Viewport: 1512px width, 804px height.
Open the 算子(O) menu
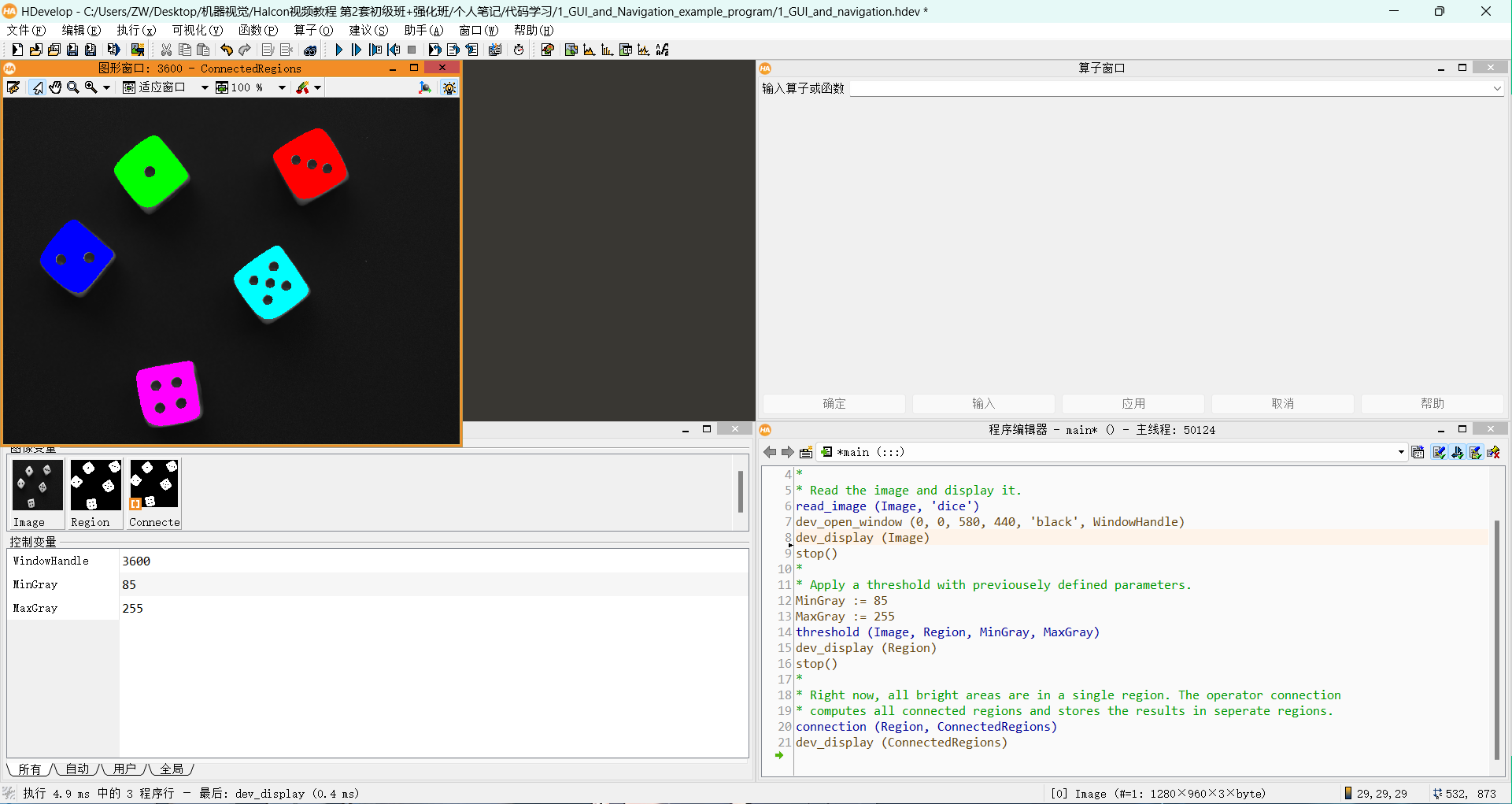tap(313, 30)
